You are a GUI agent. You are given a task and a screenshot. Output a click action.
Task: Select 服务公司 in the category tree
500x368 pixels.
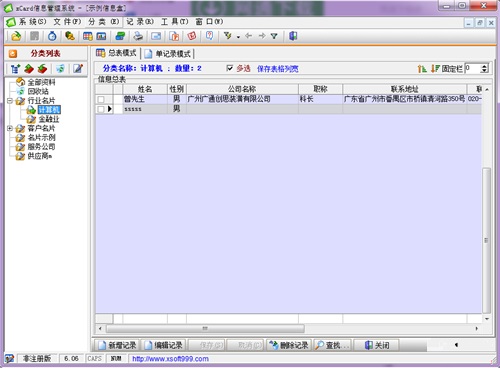tap(41, 147)
